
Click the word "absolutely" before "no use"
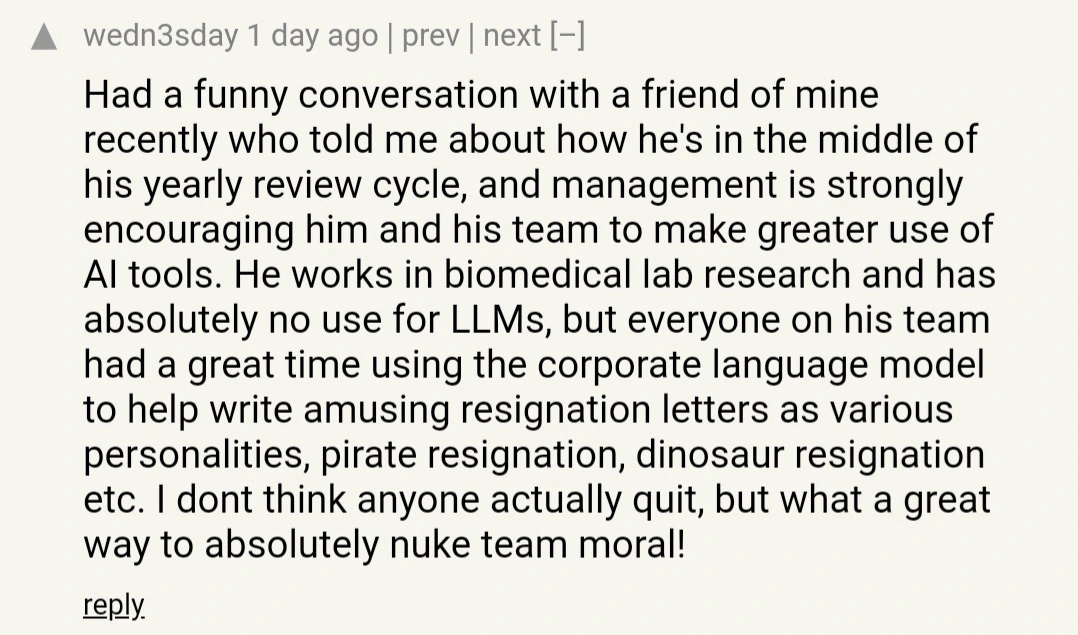click(170, 321)
